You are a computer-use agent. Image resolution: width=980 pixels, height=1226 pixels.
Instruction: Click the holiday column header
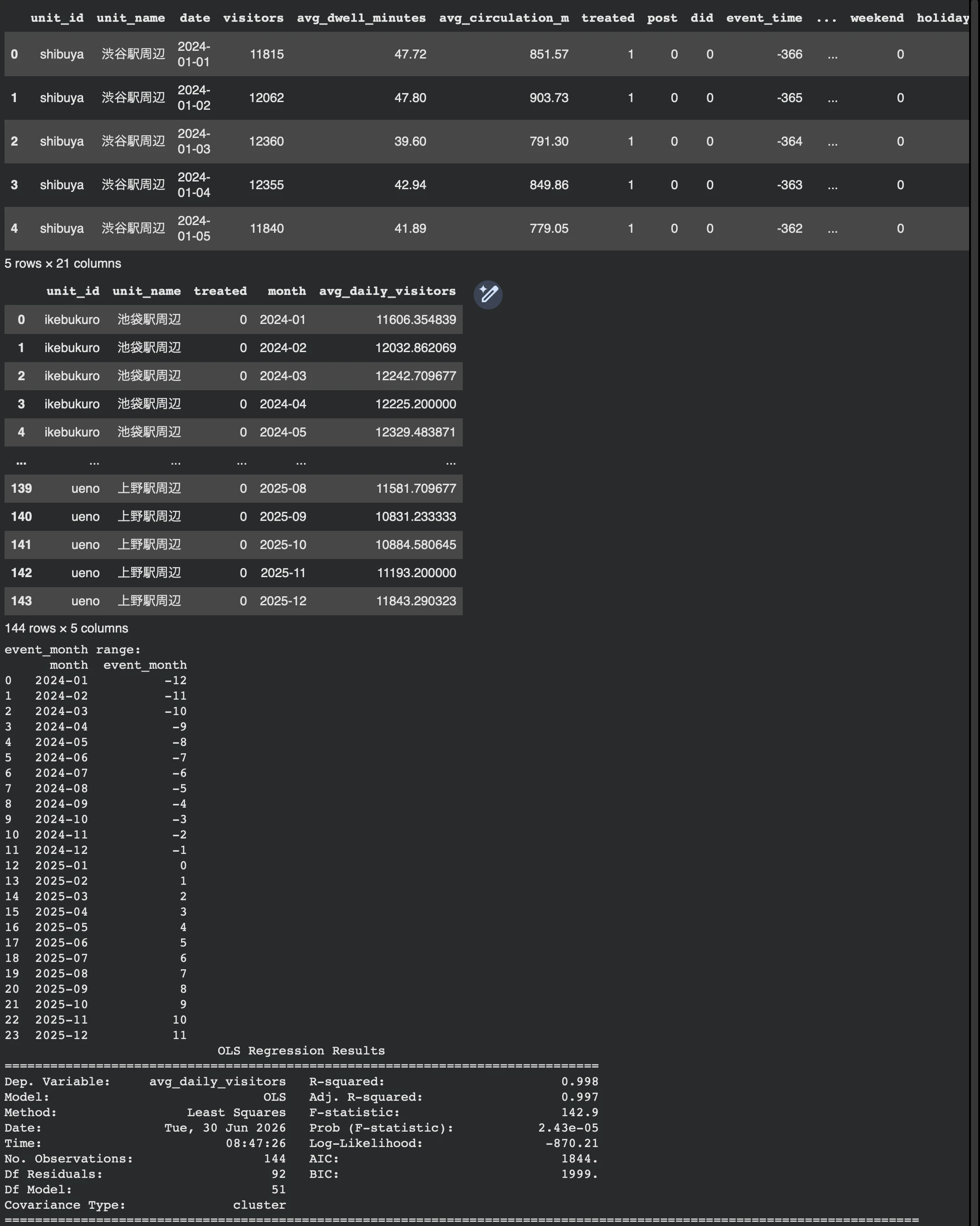[942, 18]
